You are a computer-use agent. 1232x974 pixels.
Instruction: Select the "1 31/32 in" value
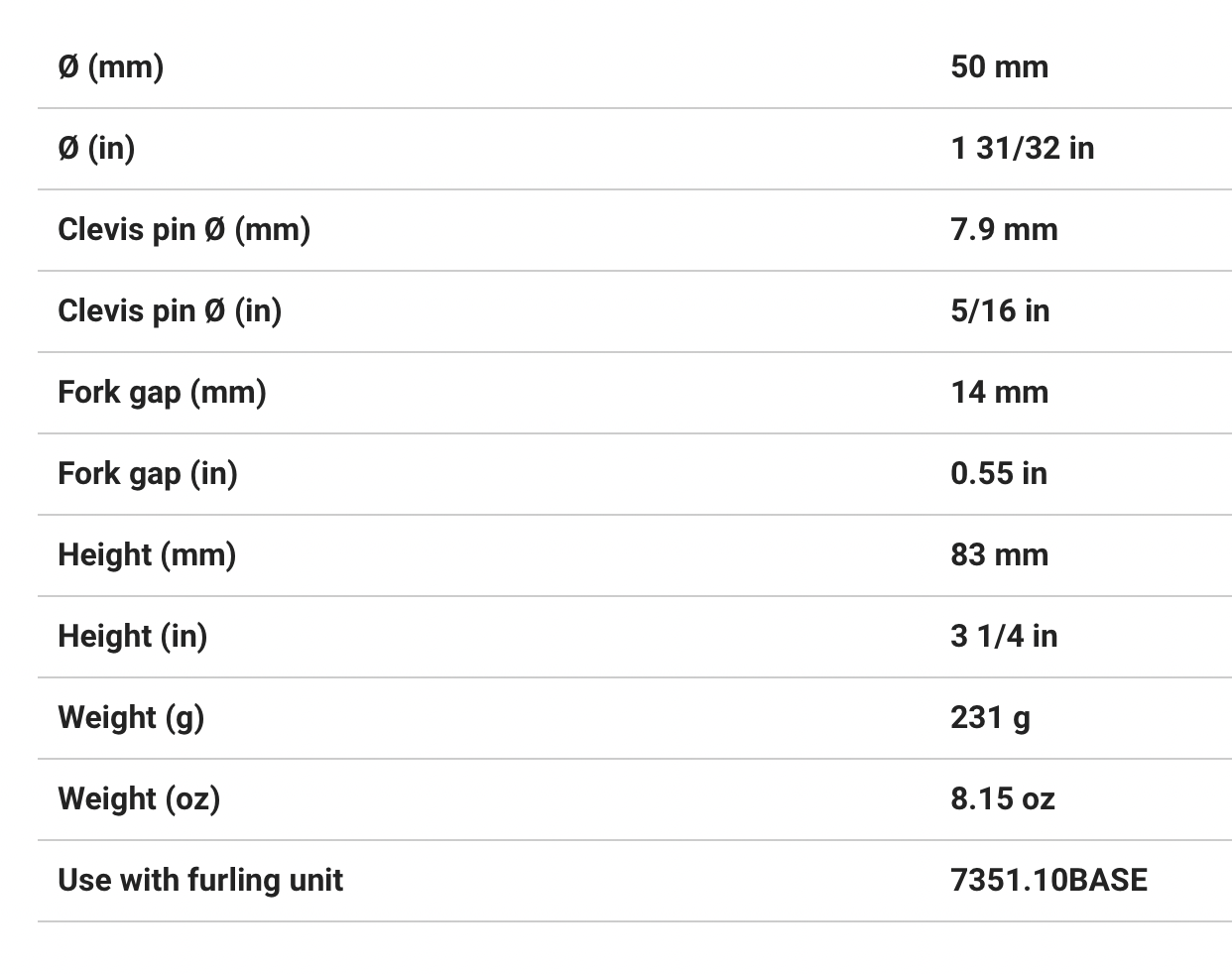pyautogui.click(x=1022, y=149)
